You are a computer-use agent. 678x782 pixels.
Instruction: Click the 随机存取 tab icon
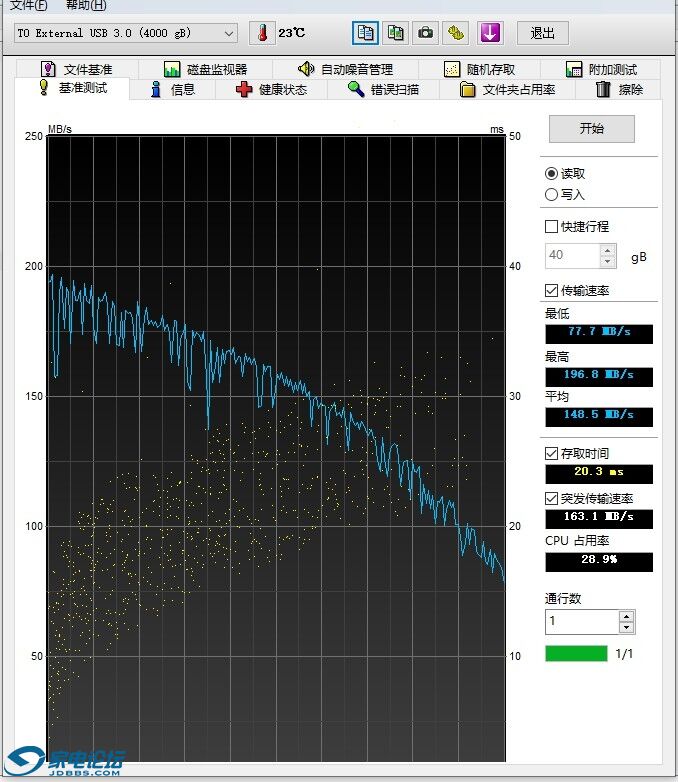(x=452, y=69)
